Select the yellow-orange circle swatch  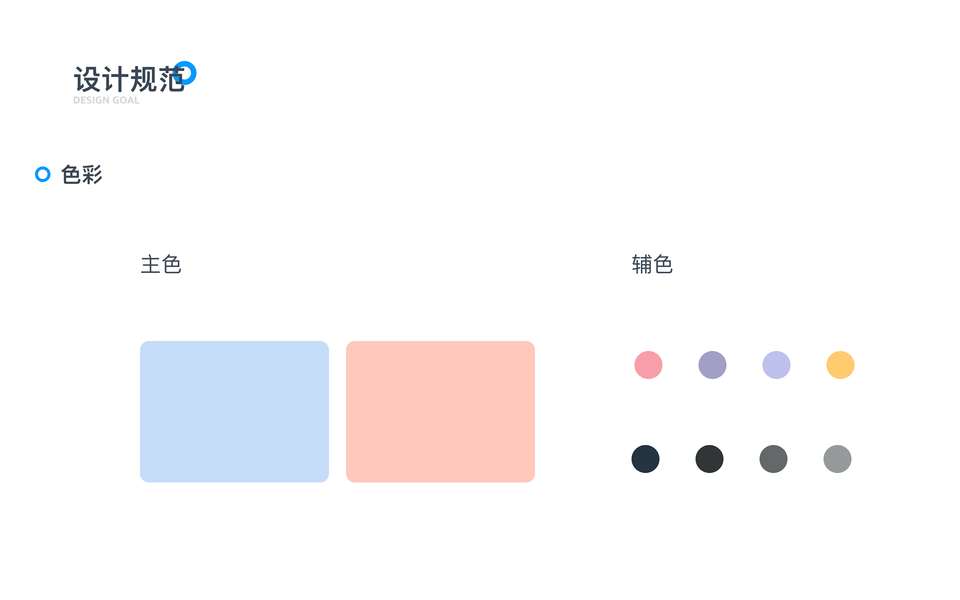click(x=840, y=365)
